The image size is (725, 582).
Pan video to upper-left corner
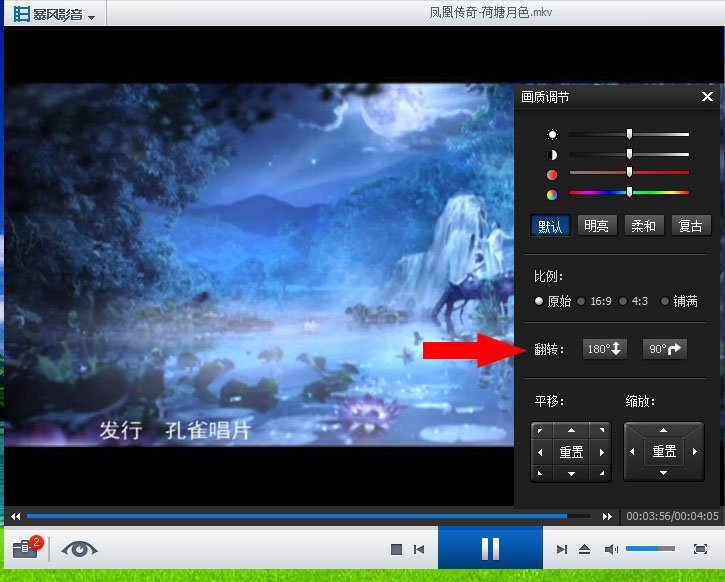click(540, 431)
